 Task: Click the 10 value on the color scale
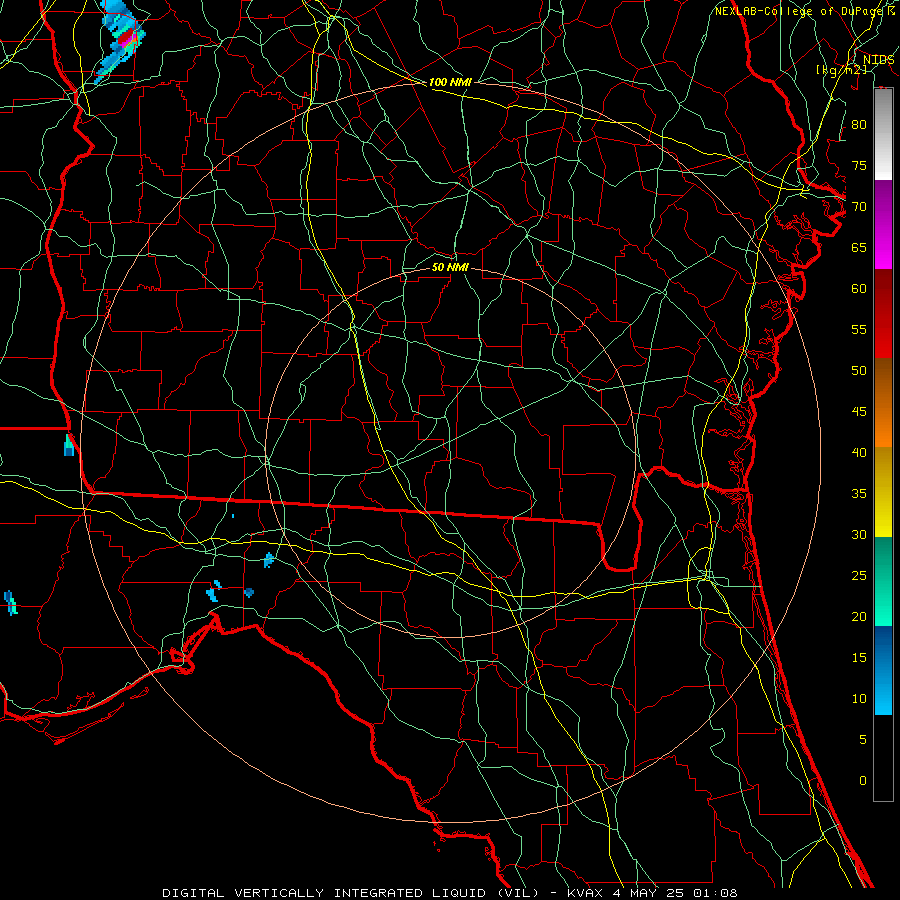[x=859, y=699]
